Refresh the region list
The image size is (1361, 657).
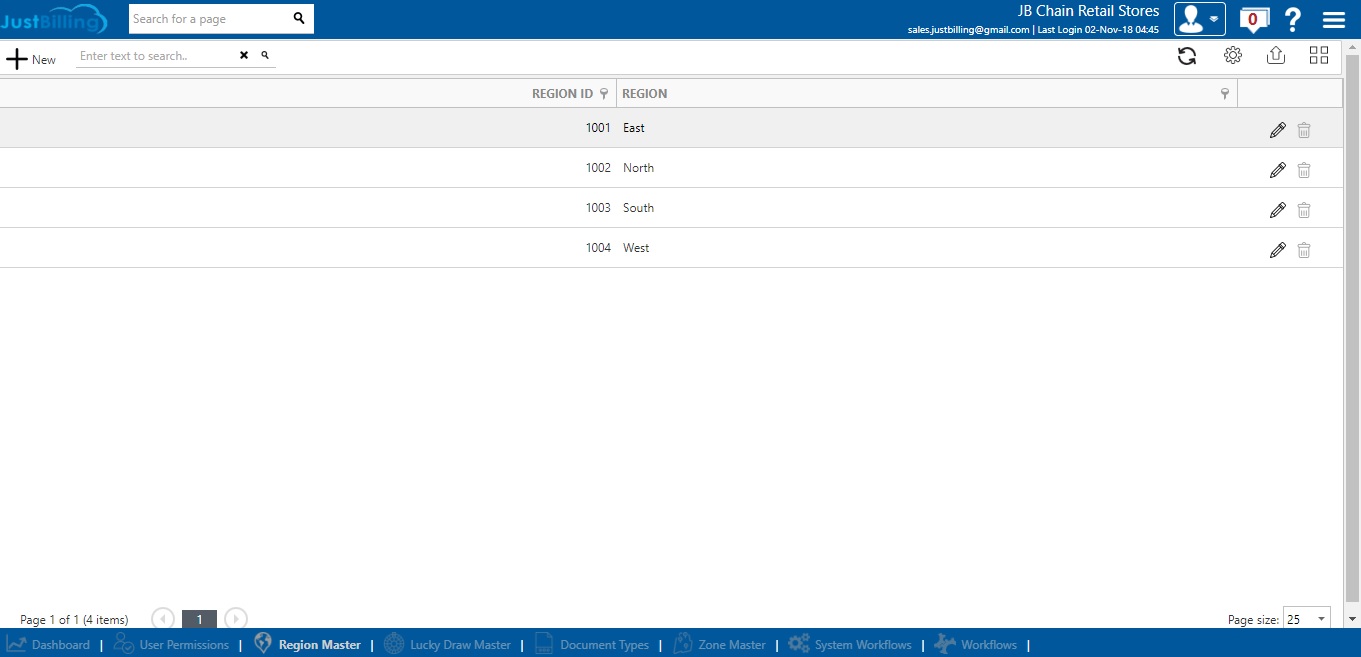pyautogui.click(x=1187, y=56)
